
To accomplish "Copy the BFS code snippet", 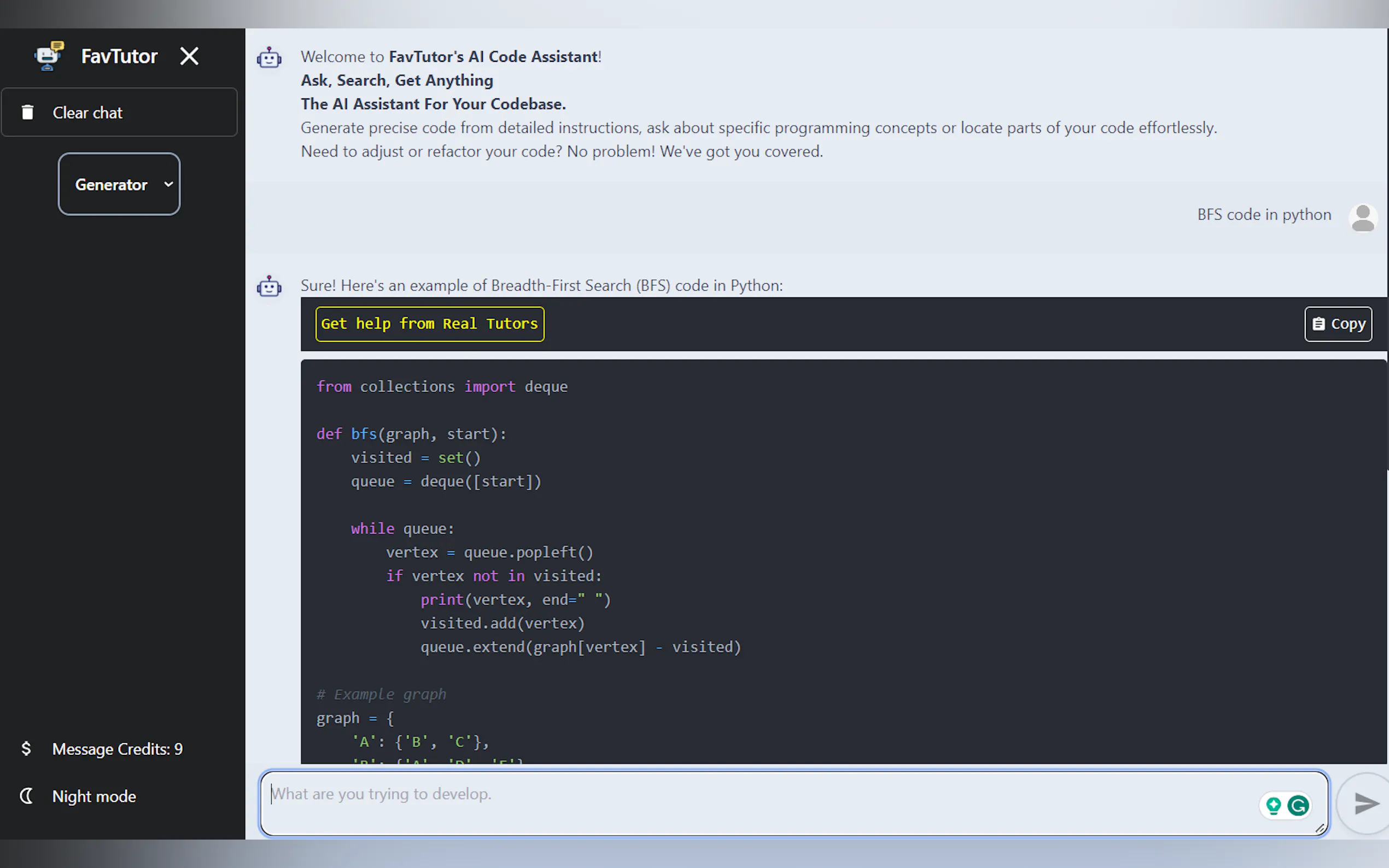I will [x=1338, y=324].
